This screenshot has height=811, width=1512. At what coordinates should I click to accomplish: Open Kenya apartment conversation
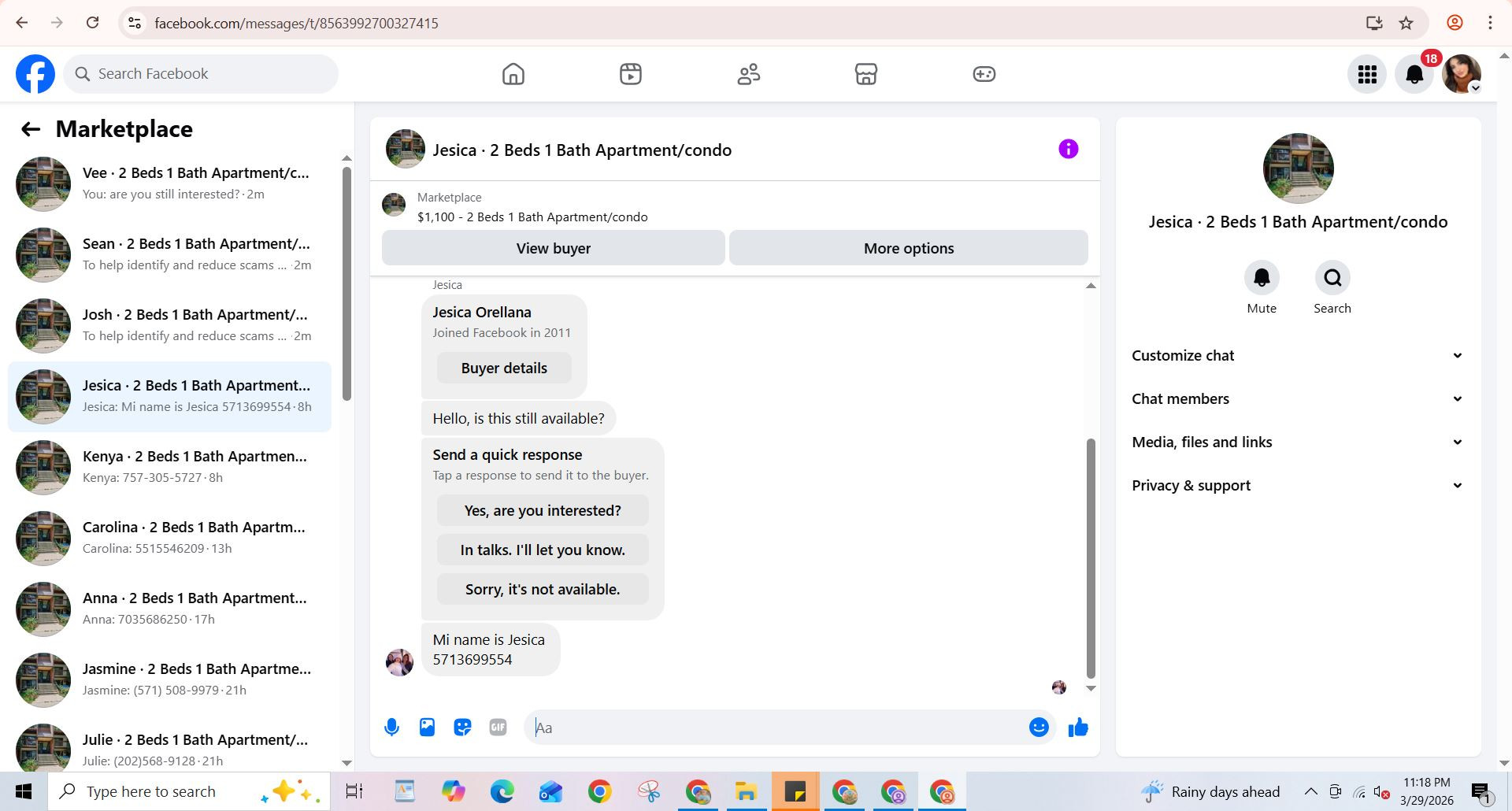169,467
